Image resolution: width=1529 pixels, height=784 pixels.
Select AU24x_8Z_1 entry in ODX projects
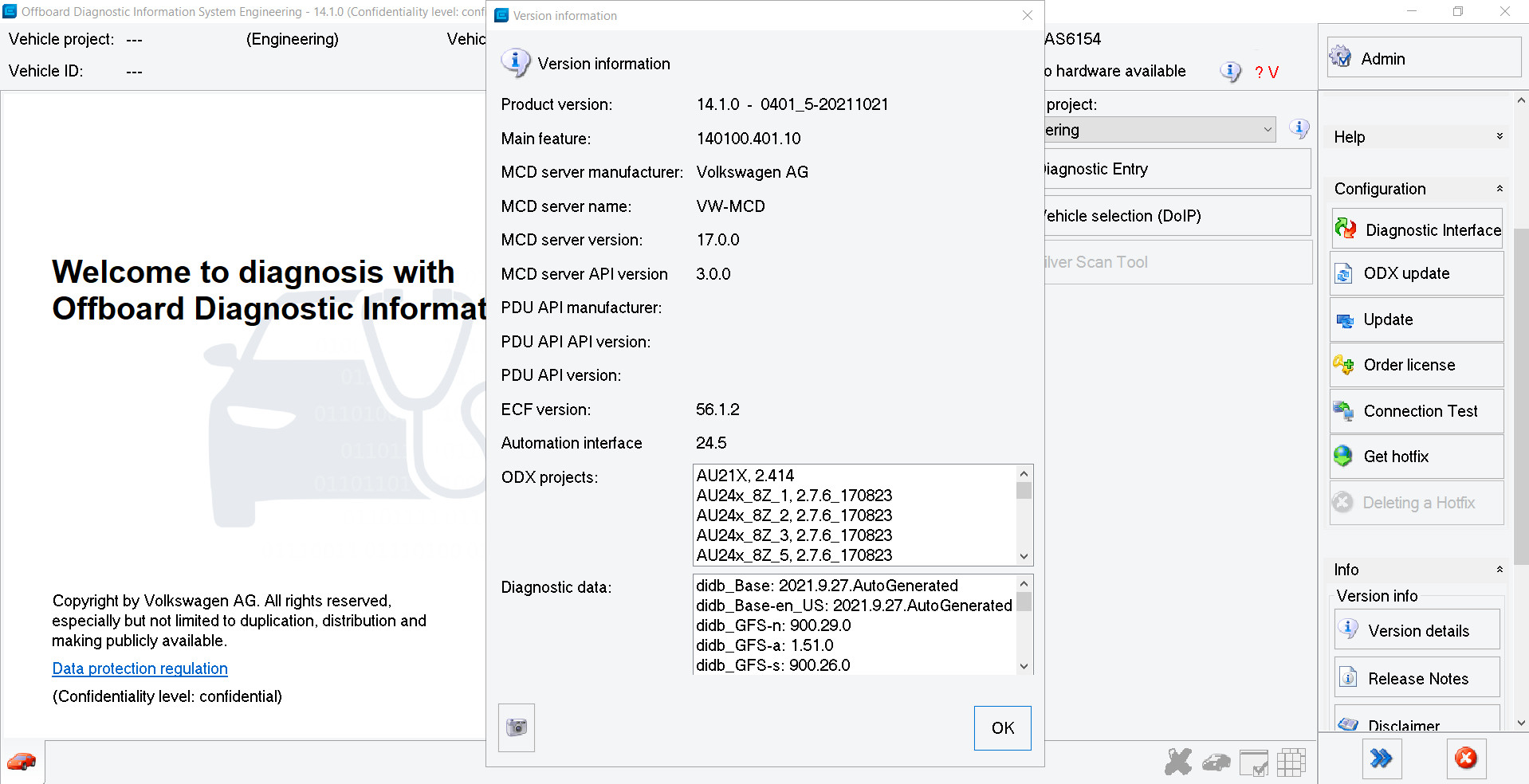click(x=855, y=496)
